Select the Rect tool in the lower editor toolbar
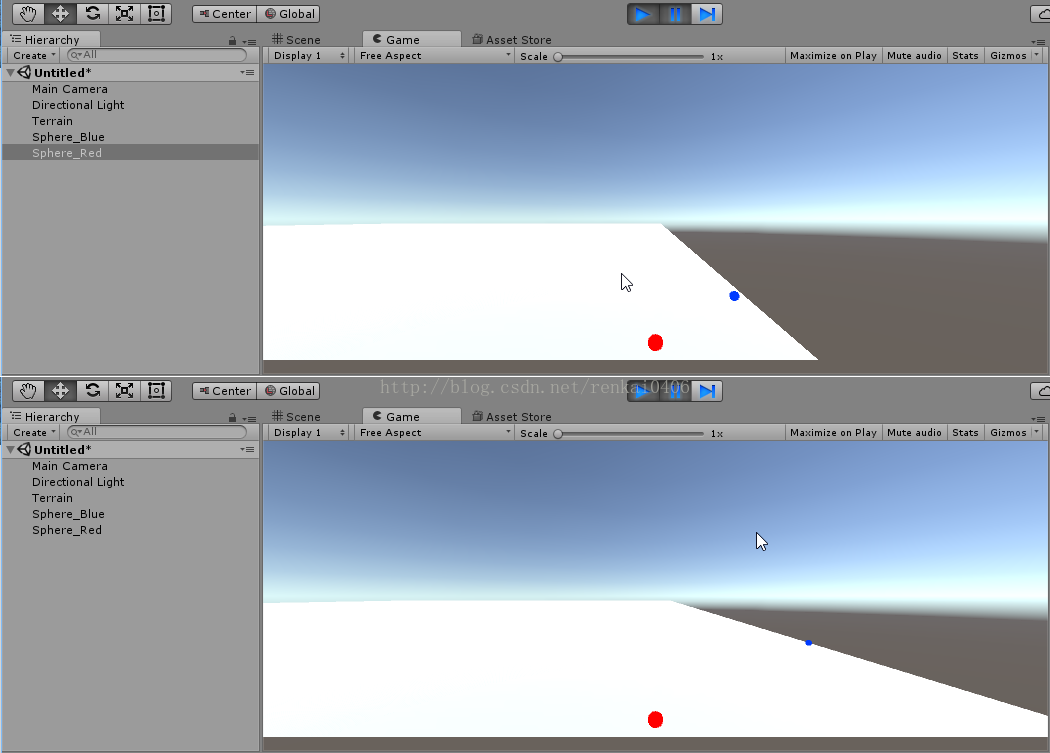The height and width of the screenshot is (753, 1050). click(156, 391)
